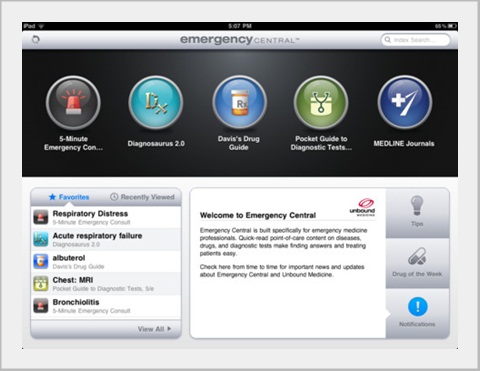Switch to the Favorites tab
The width and height of the screenshot is (480, 371).
[69, 197]
